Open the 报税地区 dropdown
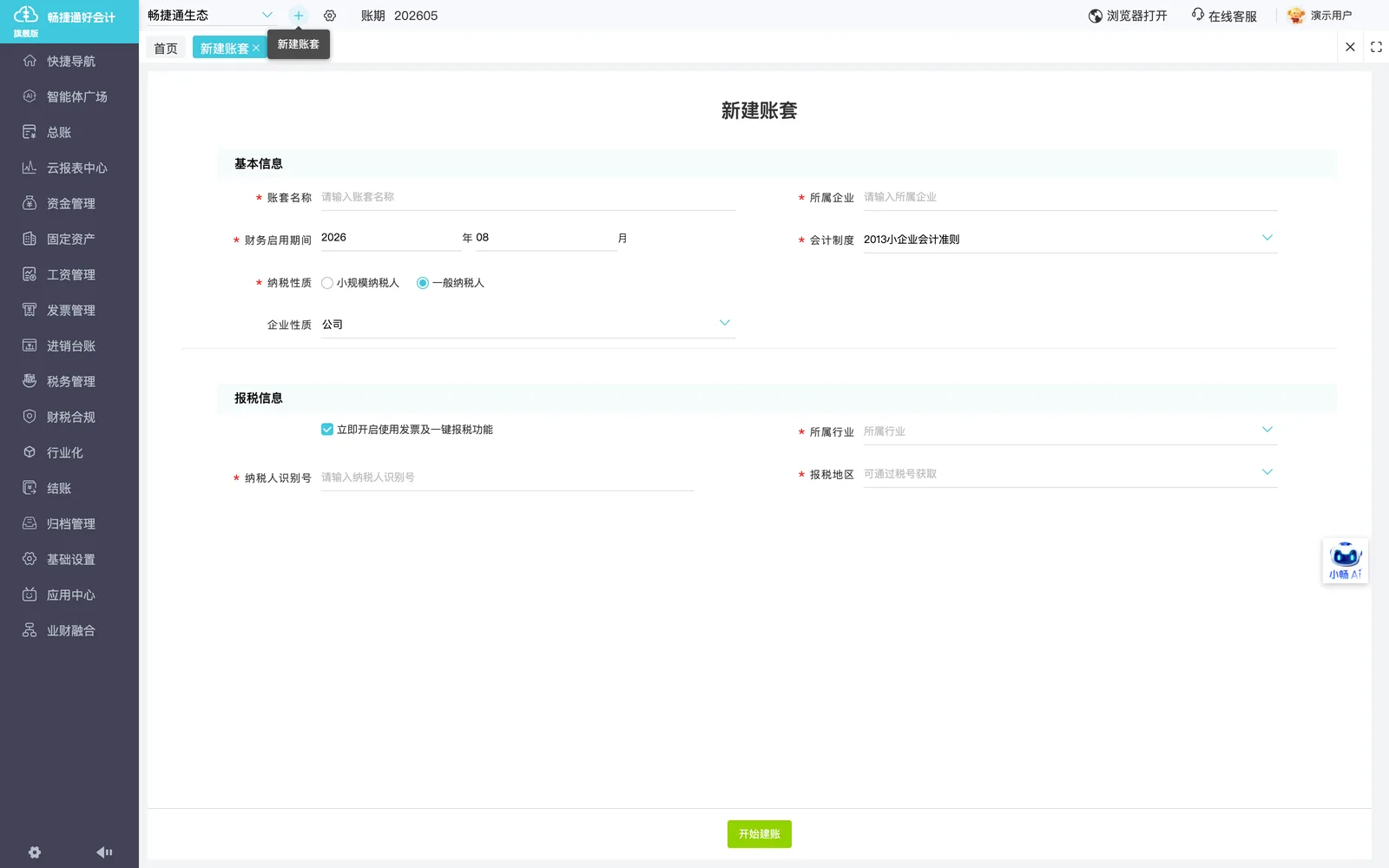This screenshot has width=1389, height=868. click(x=1070, y=473)
